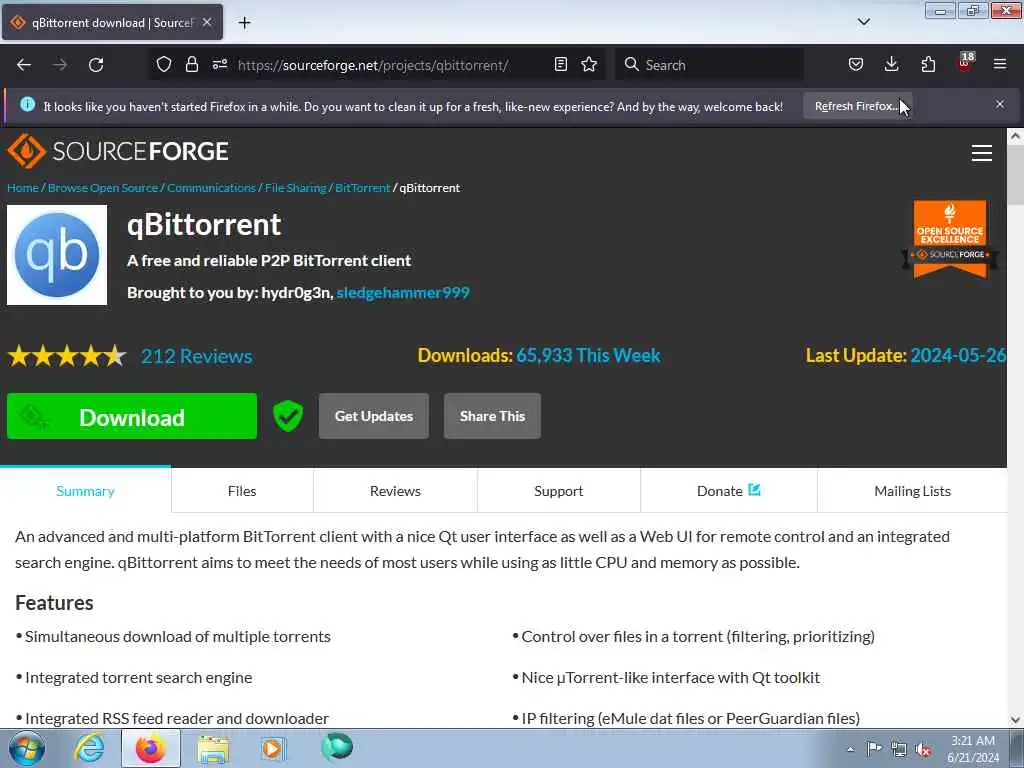Click the 2024-05-26 last update link
The image size is (1024, 768).
coord(958,355)
